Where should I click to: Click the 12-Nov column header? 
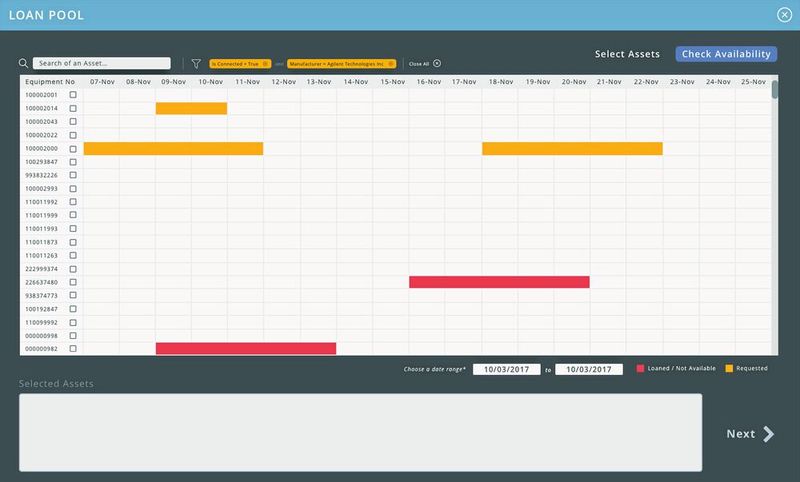coord(283,82)
